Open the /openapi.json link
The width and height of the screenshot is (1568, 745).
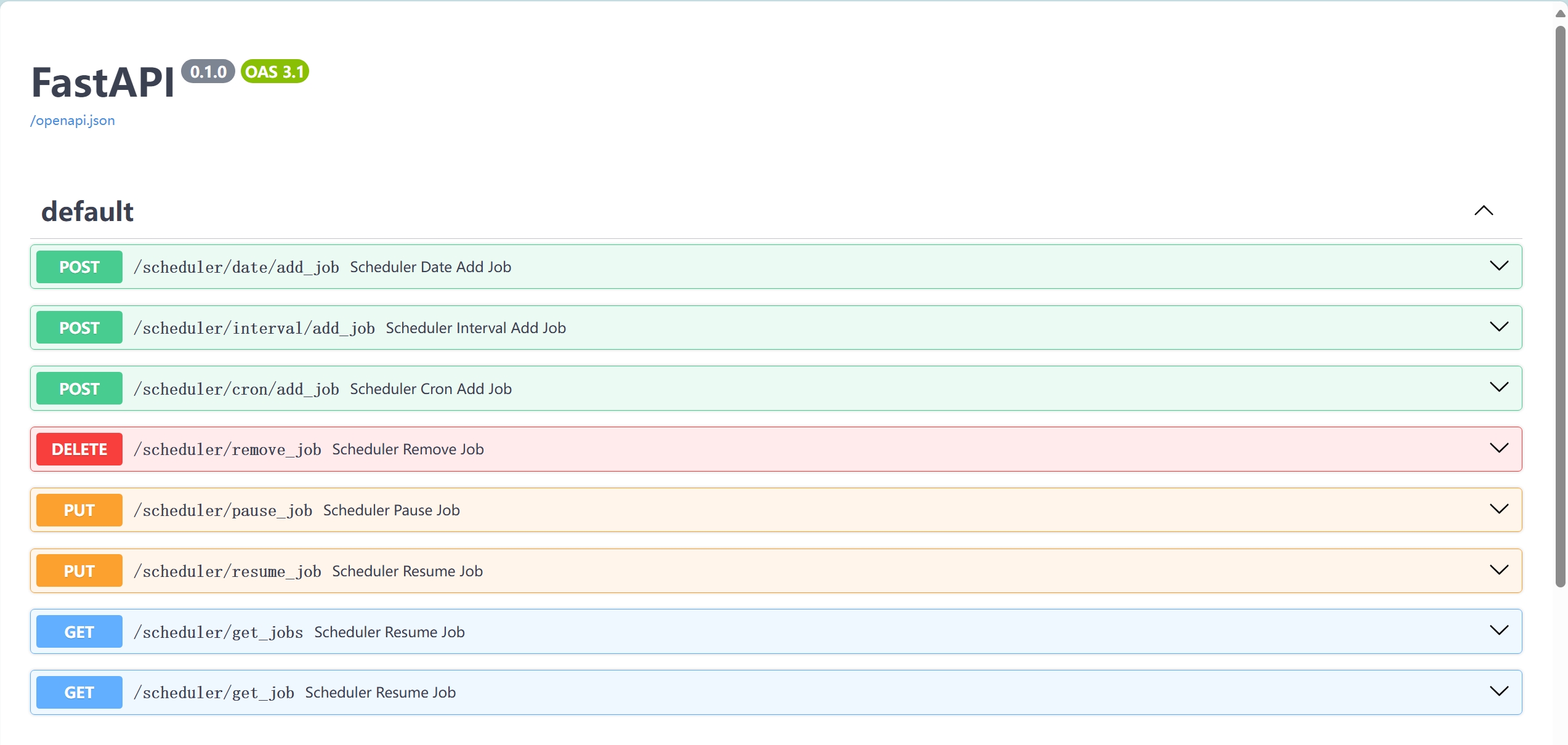click(x=73, y=121)
